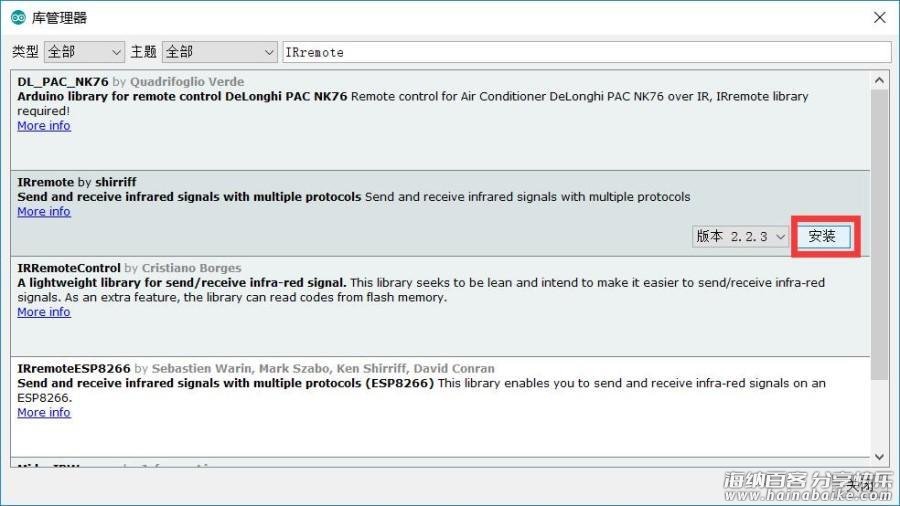This screenshot has height=506, width=900.
Task: Open More info link for IRRemoteControl
Action: tap(44, 312)
